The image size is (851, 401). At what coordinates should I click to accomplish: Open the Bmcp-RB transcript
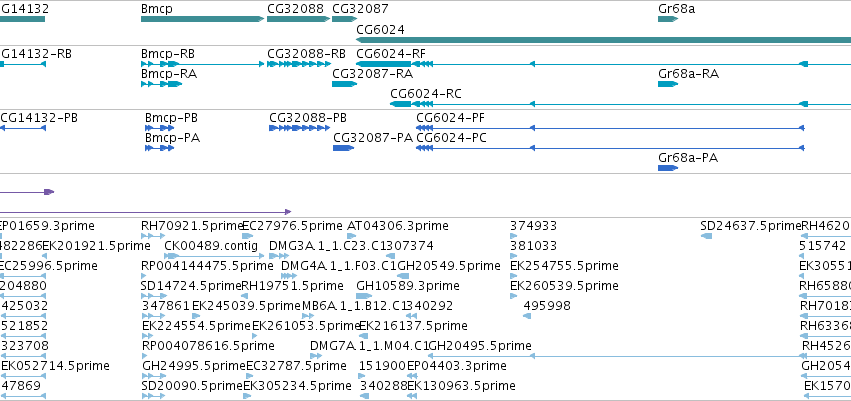[202, 64]
